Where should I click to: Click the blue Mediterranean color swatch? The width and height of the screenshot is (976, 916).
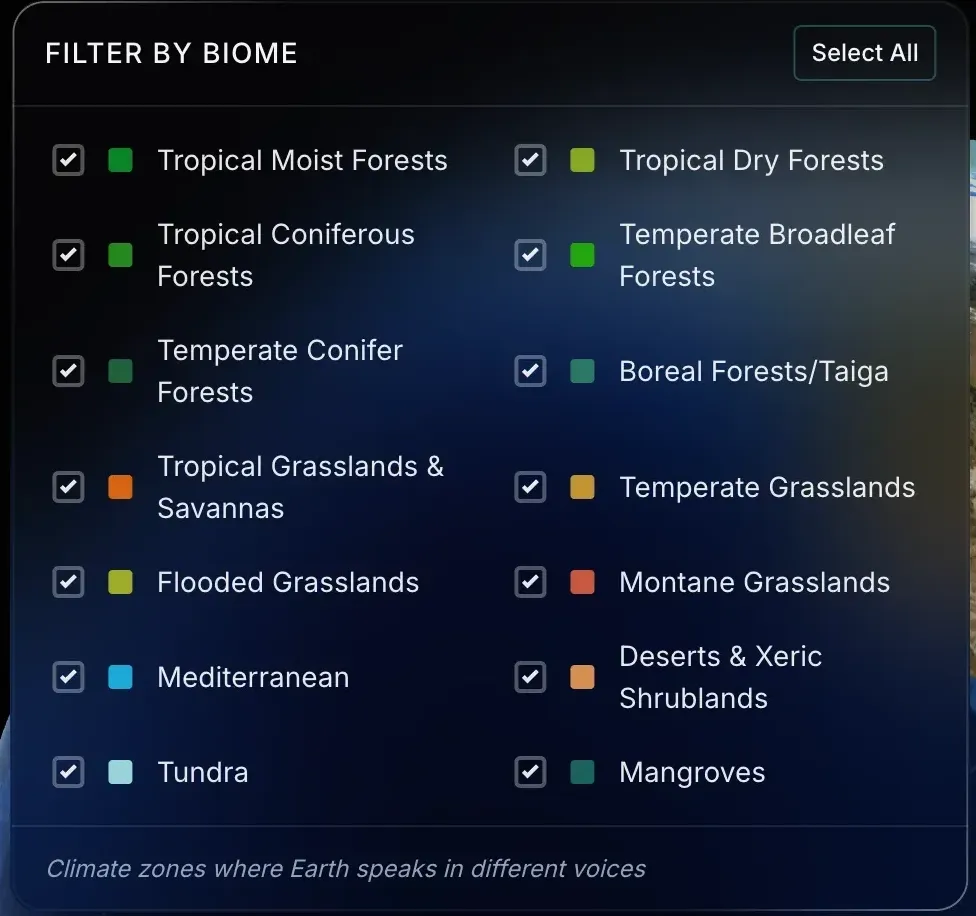[x=120, y=677]
